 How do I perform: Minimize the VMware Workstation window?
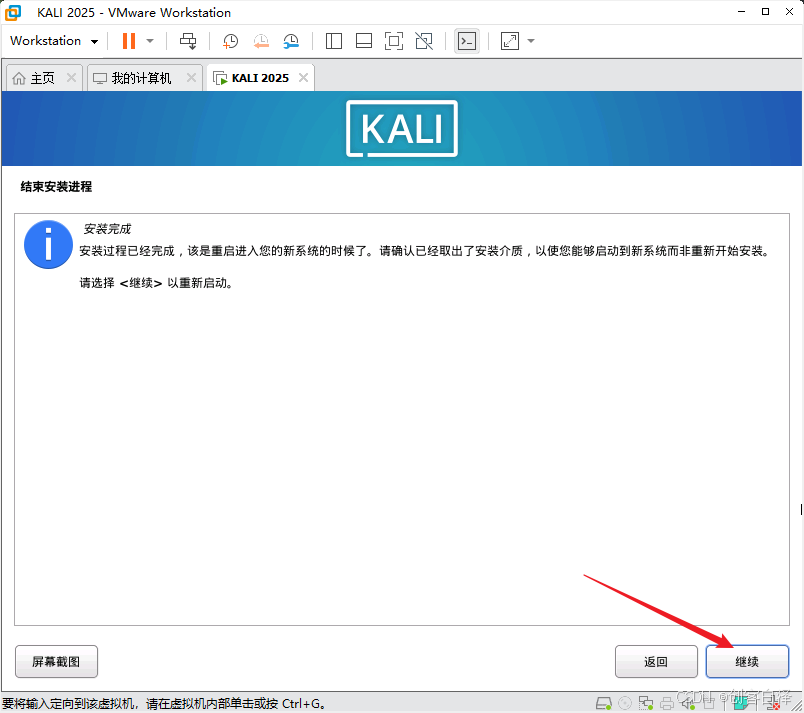coord(741,12)
